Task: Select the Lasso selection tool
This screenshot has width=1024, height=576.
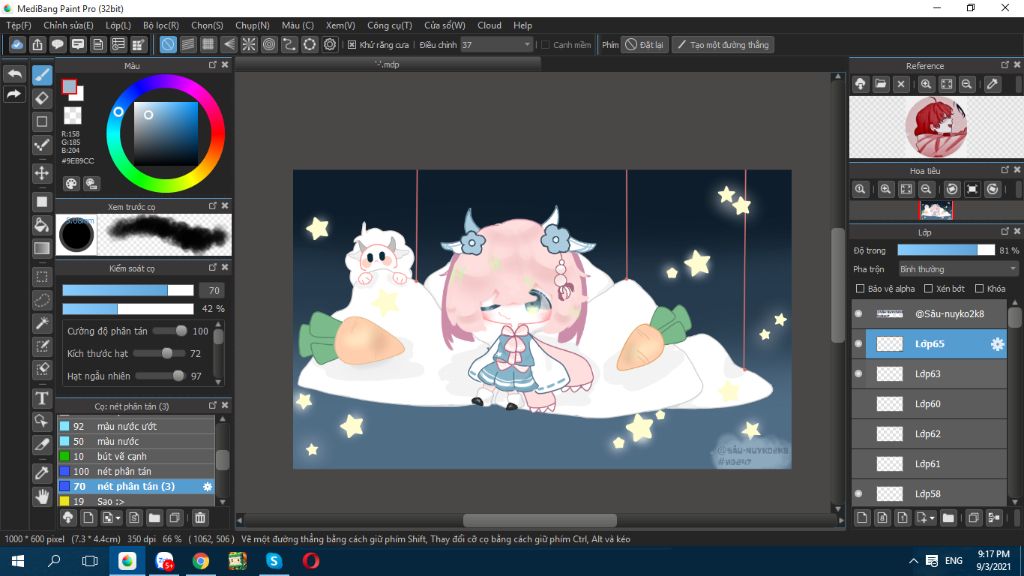Action: (x=42, y=300)
